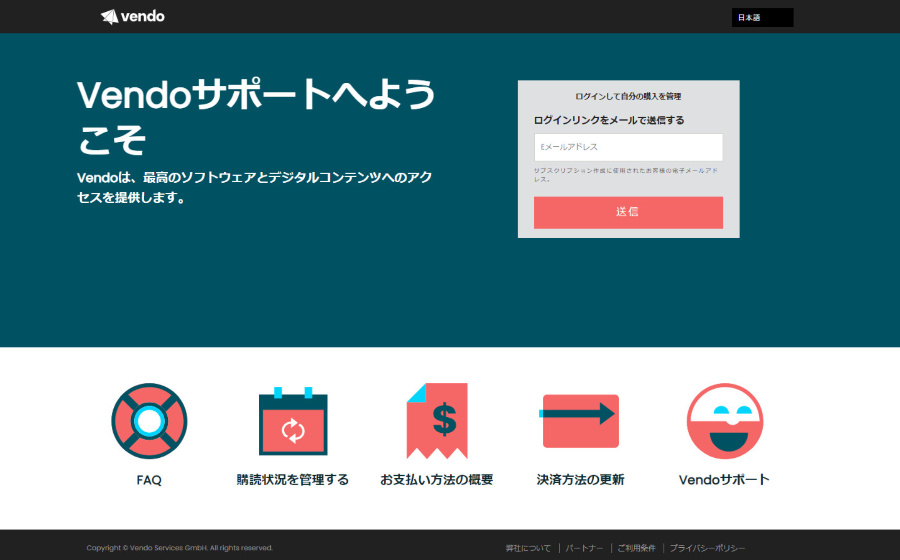Open Vendoサポート text link
This screenshot has width=900, height=560.
pos(724,480)
